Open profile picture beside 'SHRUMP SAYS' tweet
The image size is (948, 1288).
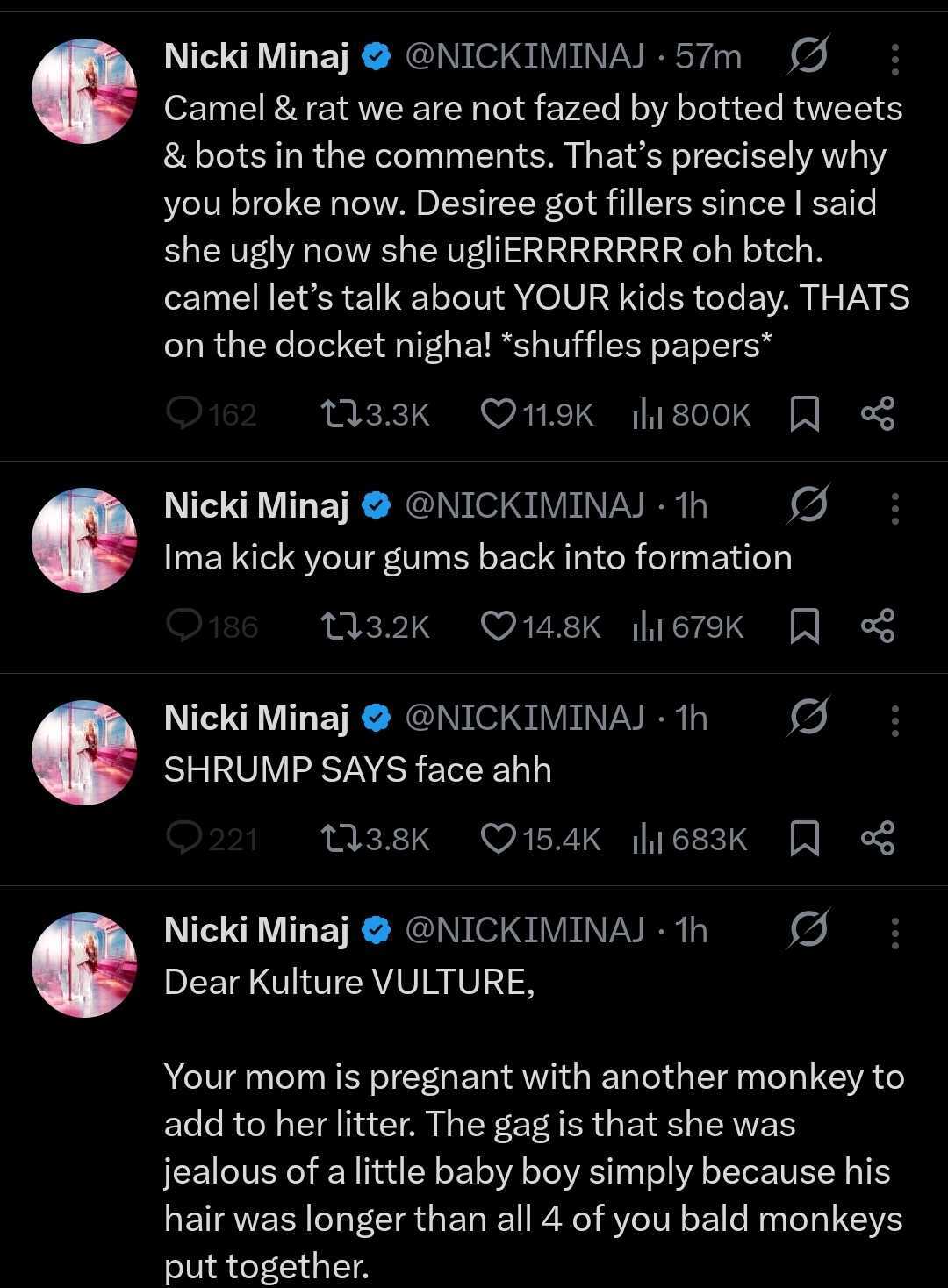coord(84,752)
